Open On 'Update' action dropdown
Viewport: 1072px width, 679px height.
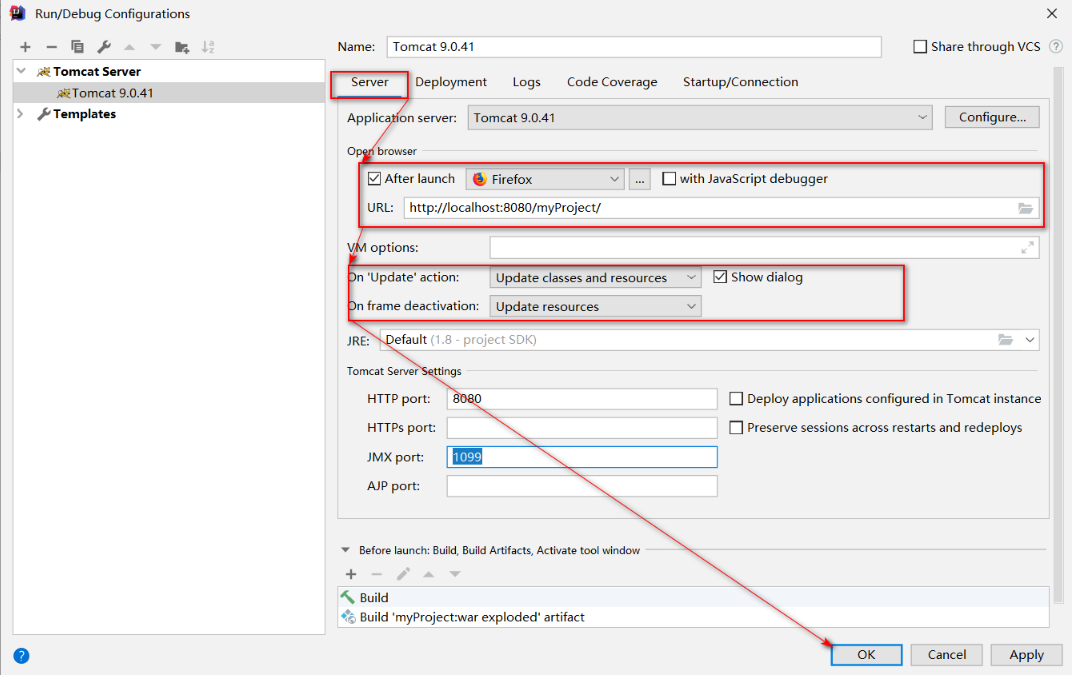595,278
